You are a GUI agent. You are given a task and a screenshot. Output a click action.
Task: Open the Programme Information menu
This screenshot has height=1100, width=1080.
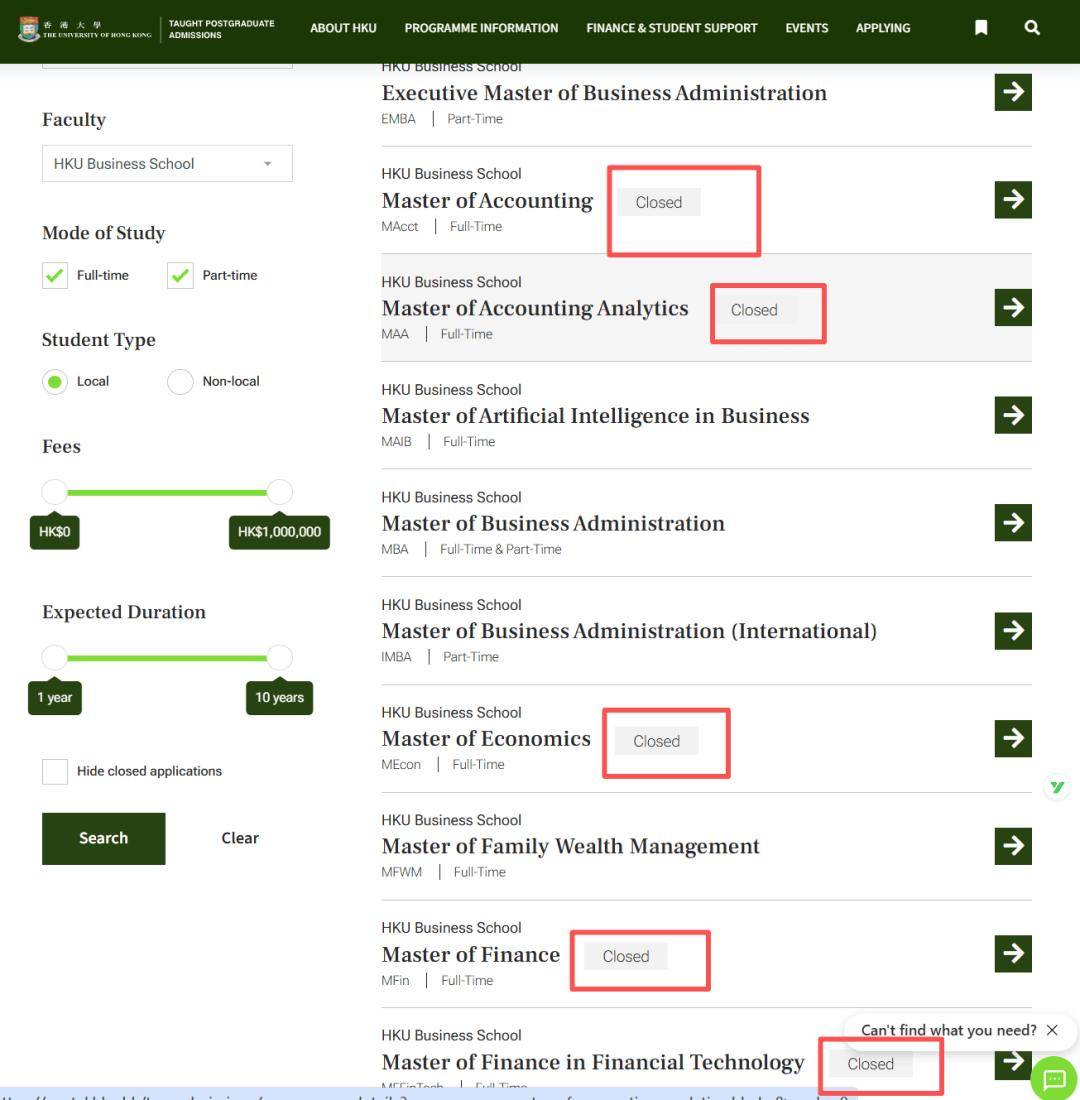(481, 28)
